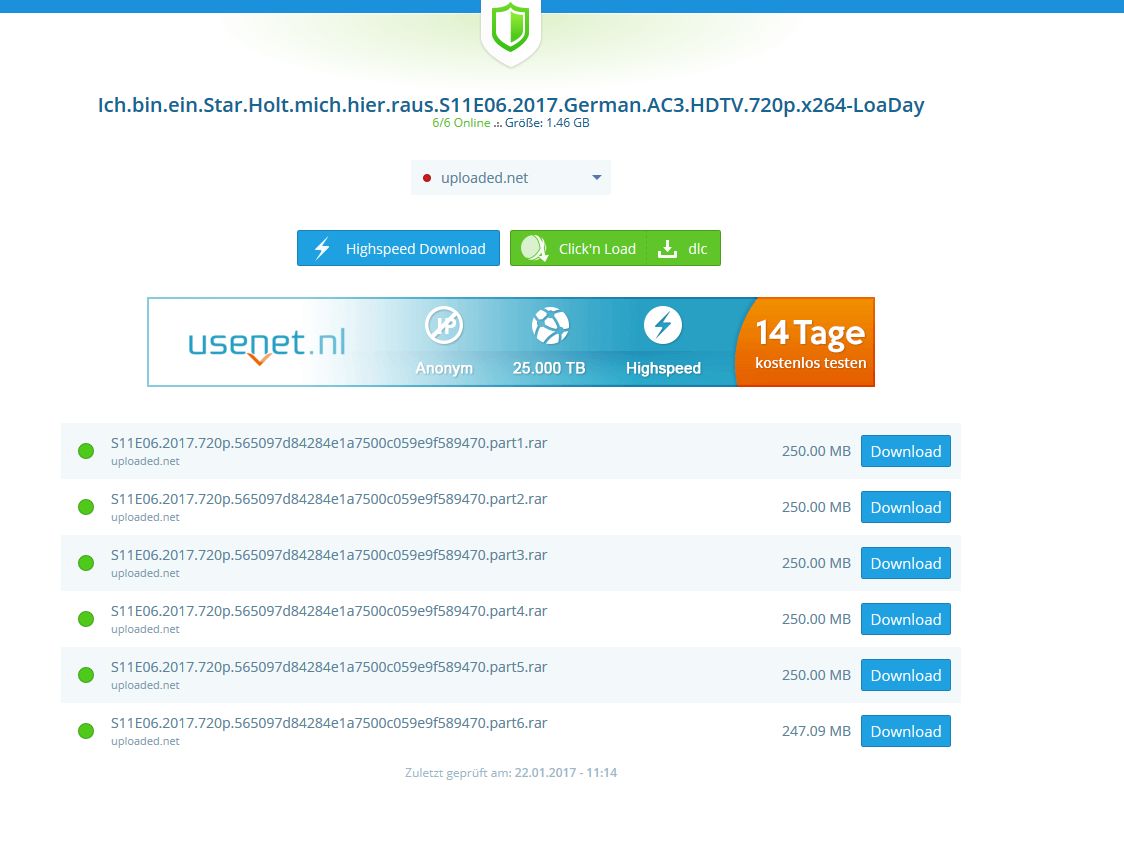
Task: Click the usenet.nl logo in the banner
Action: point(267,344)
